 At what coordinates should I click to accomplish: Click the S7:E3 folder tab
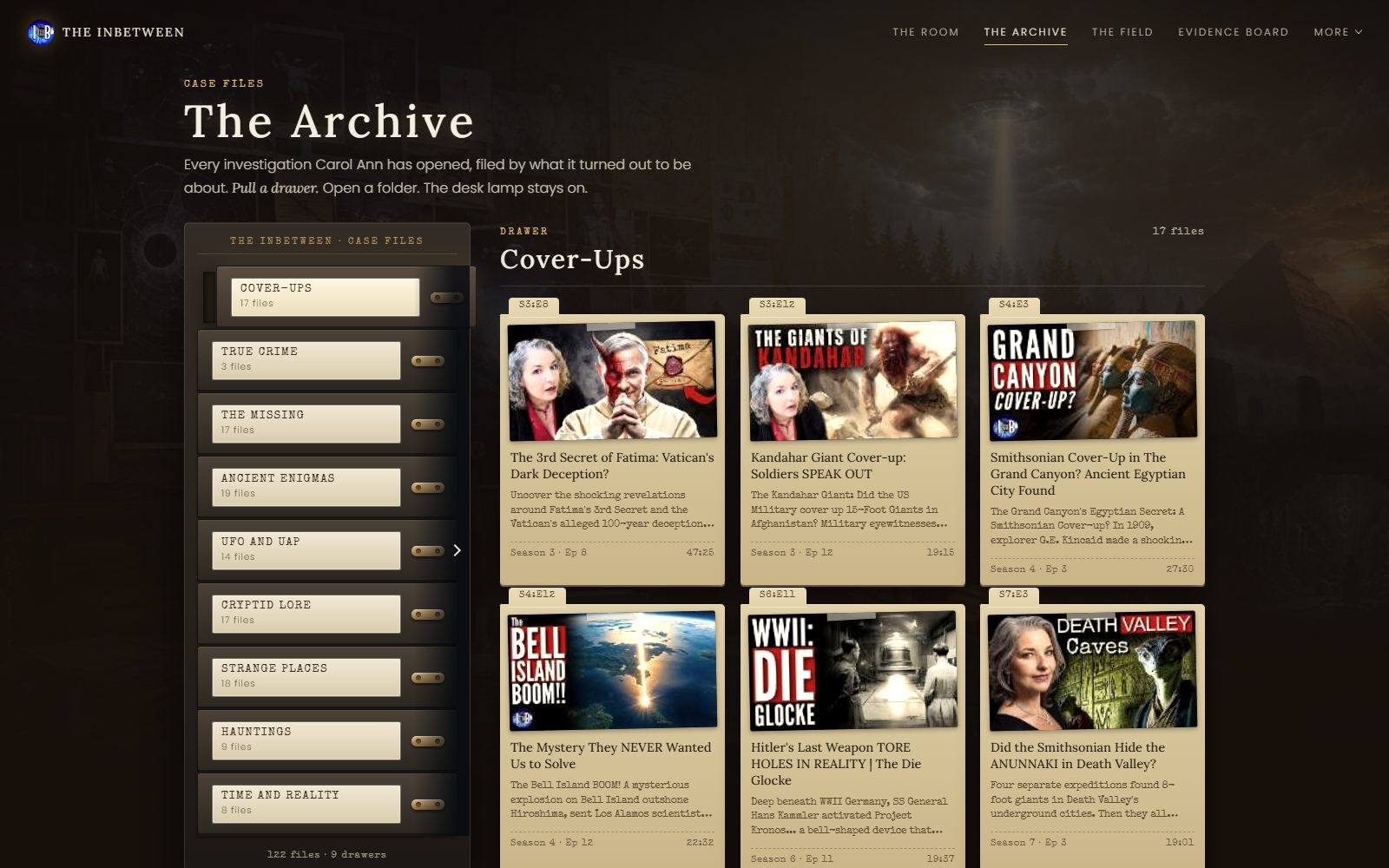1013,595
